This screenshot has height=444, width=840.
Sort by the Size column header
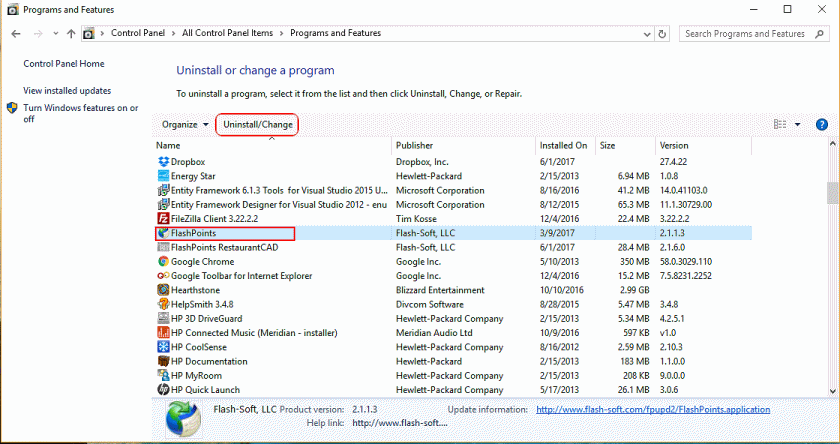625,146
